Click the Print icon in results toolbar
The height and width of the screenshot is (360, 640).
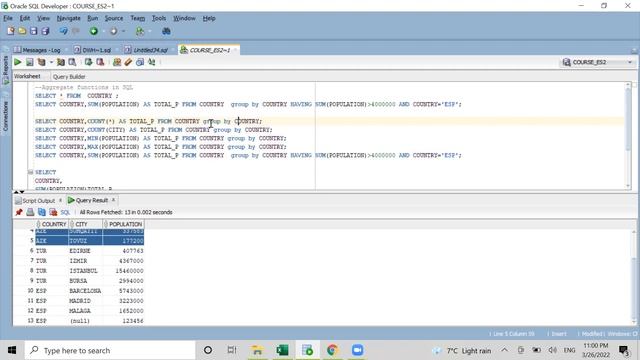[30, 212]
